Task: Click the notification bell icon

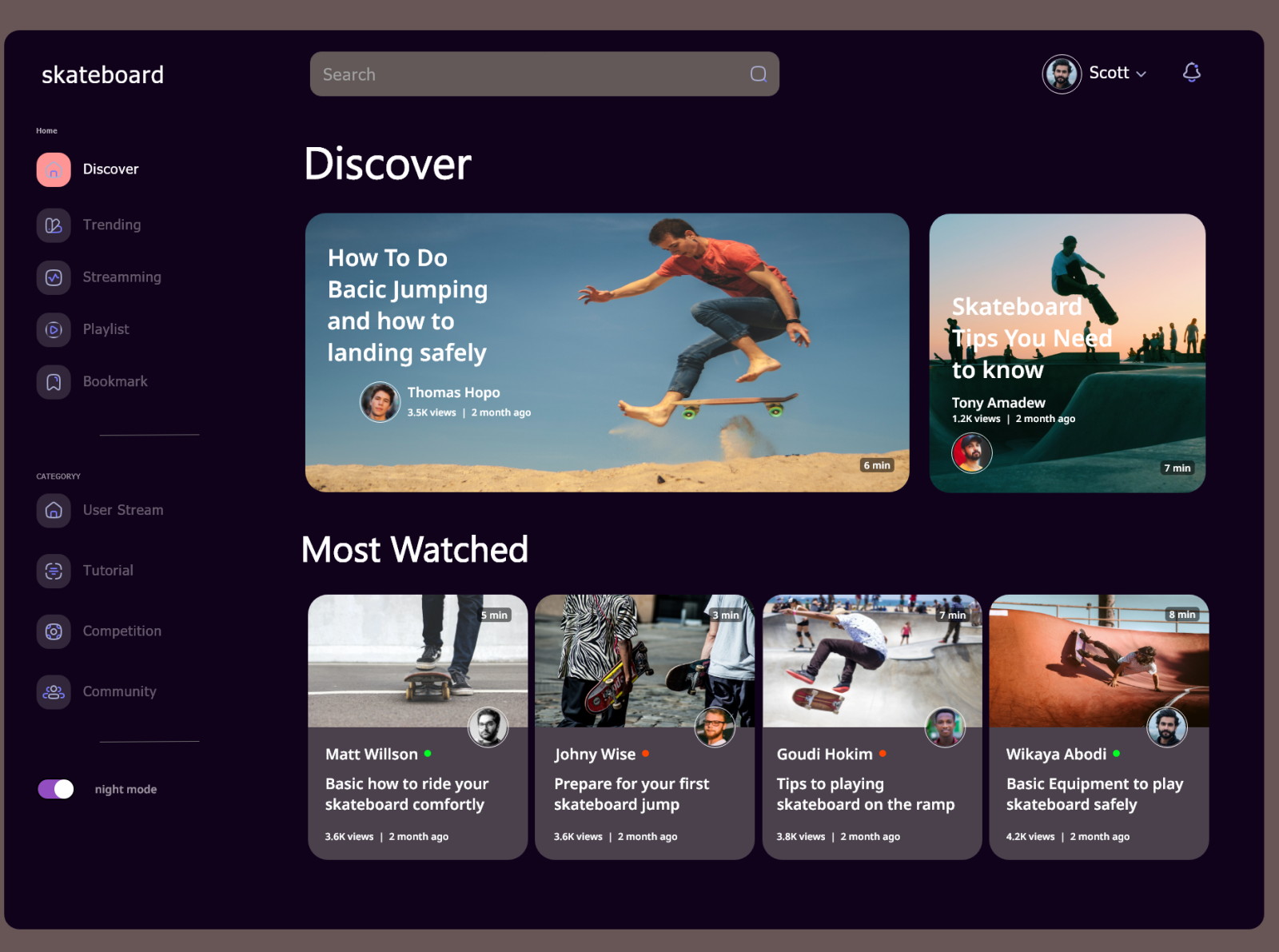Action: 1191,72
